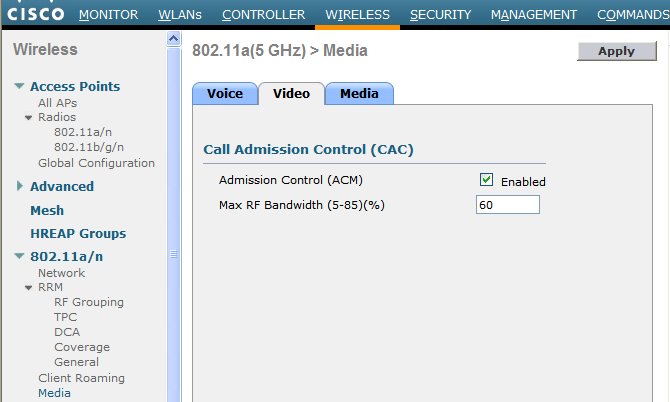Switch to the Media tab
Screen dimensions: 670x402
click(x=359, y=94)
